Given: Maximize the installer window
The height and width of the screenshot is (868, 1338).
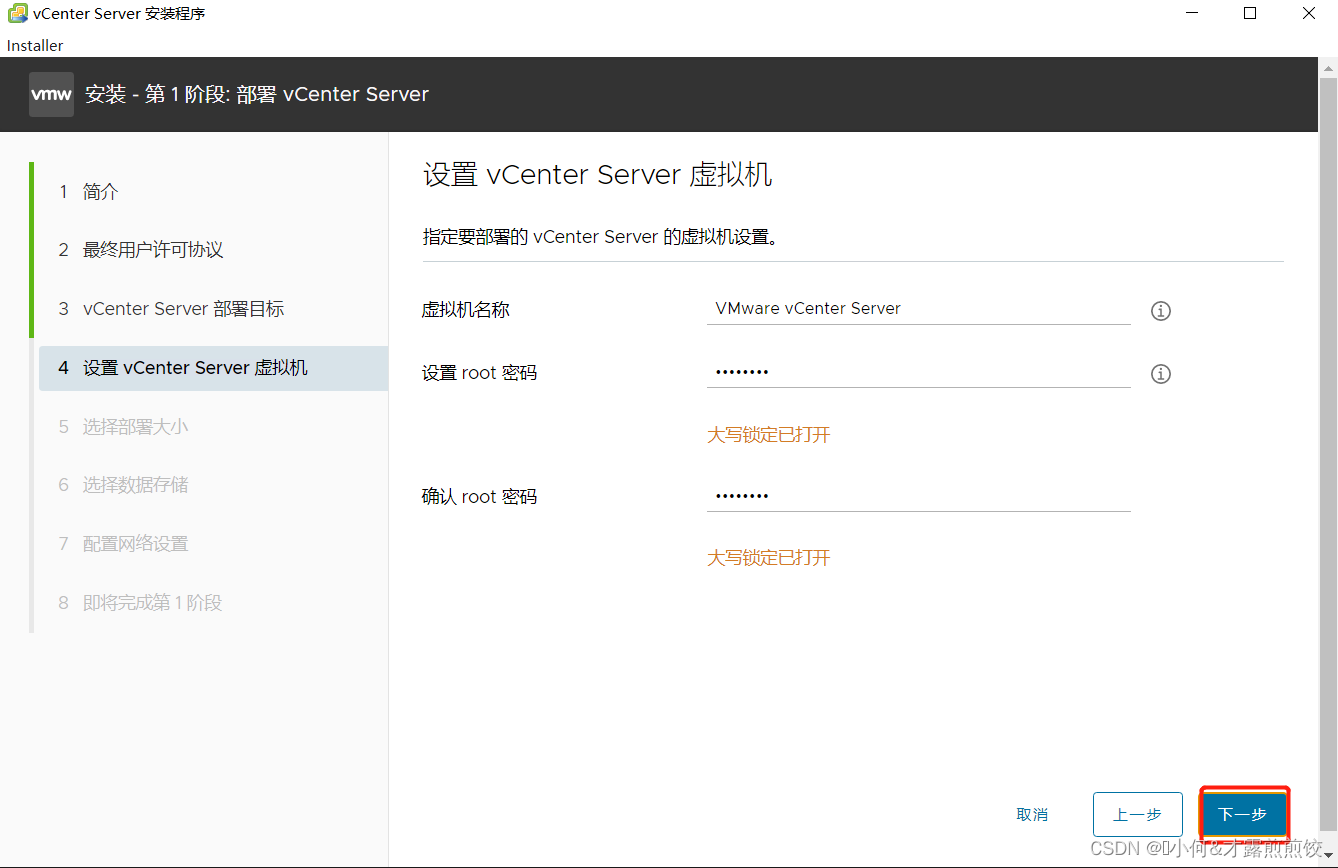Looking at the screenshot, I should (x=1250, y=14).
